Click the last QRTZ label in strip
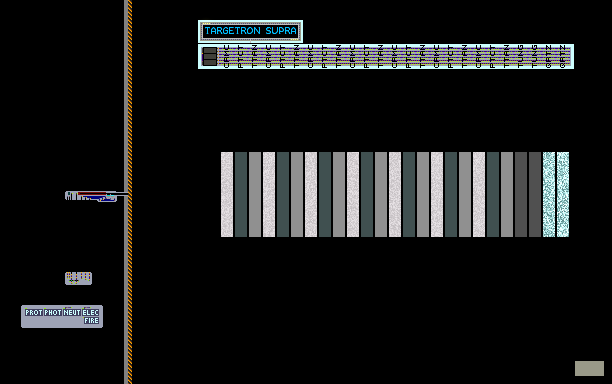Image resolution: width=612 pixels, height=384 pixels. (x=562, y=57)
